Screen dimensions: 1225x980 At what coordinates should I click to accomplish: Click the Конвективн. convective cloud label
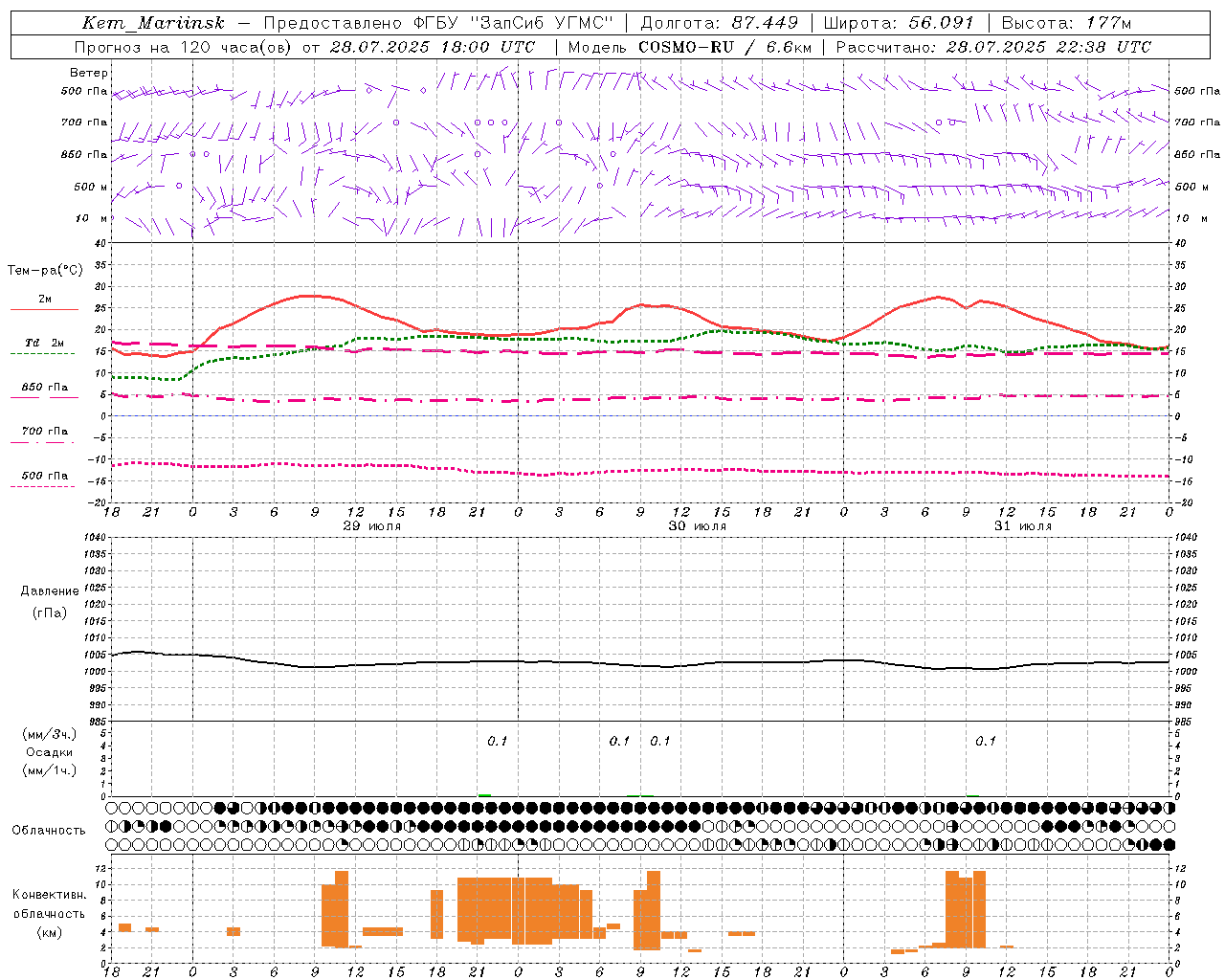(50, 895)
